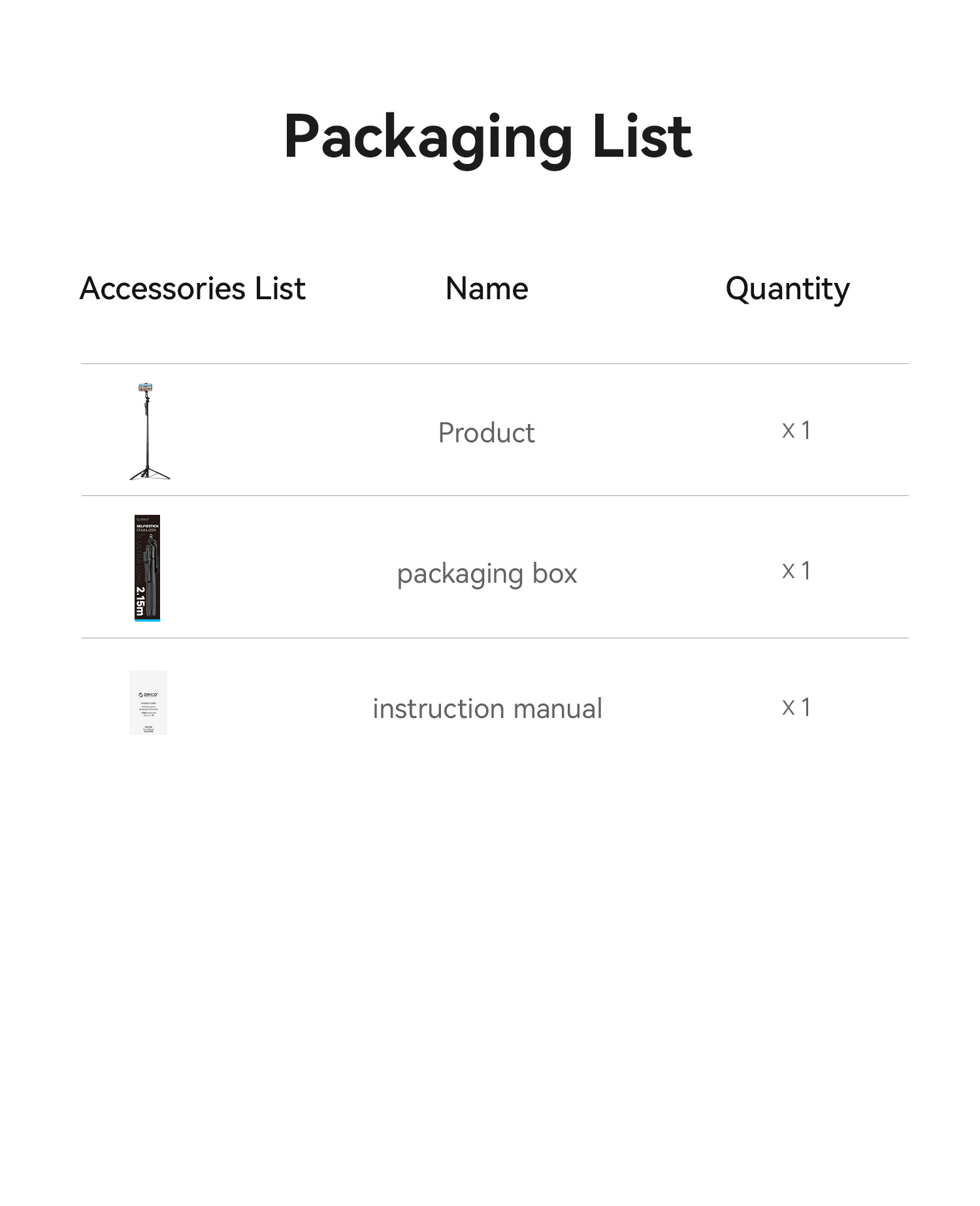
Task: Click the x1 quantity for instruction manual
Action: coord(796,708)
